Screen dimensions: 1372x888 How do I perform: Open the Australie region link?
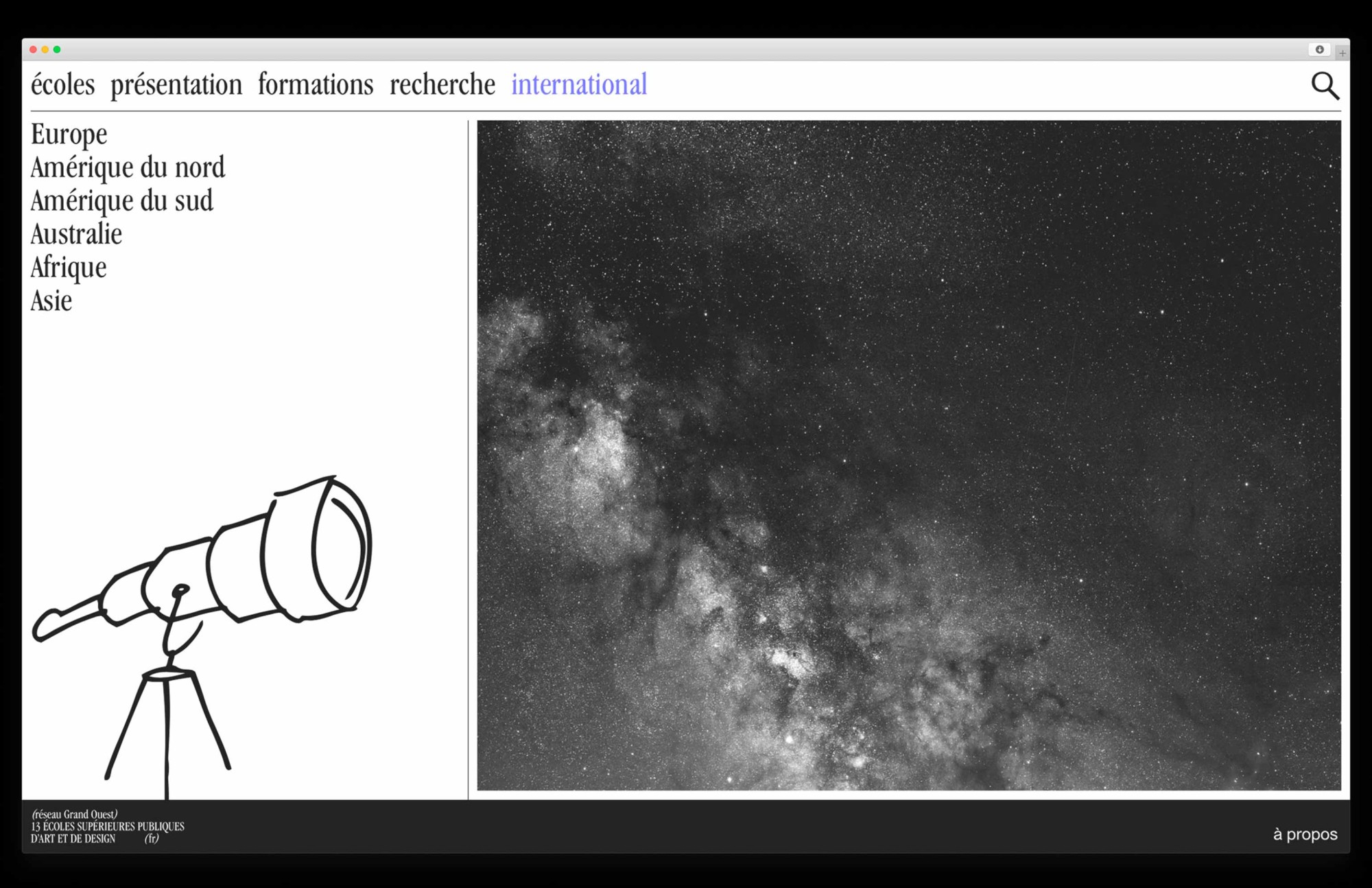point(76,234)
